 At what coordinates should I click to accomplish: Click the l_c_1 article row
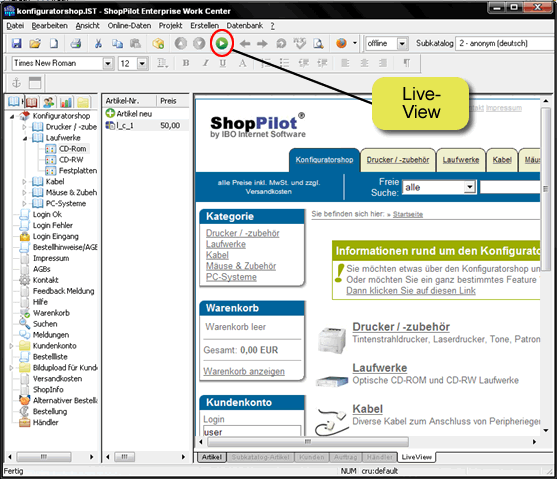point(146,125)
